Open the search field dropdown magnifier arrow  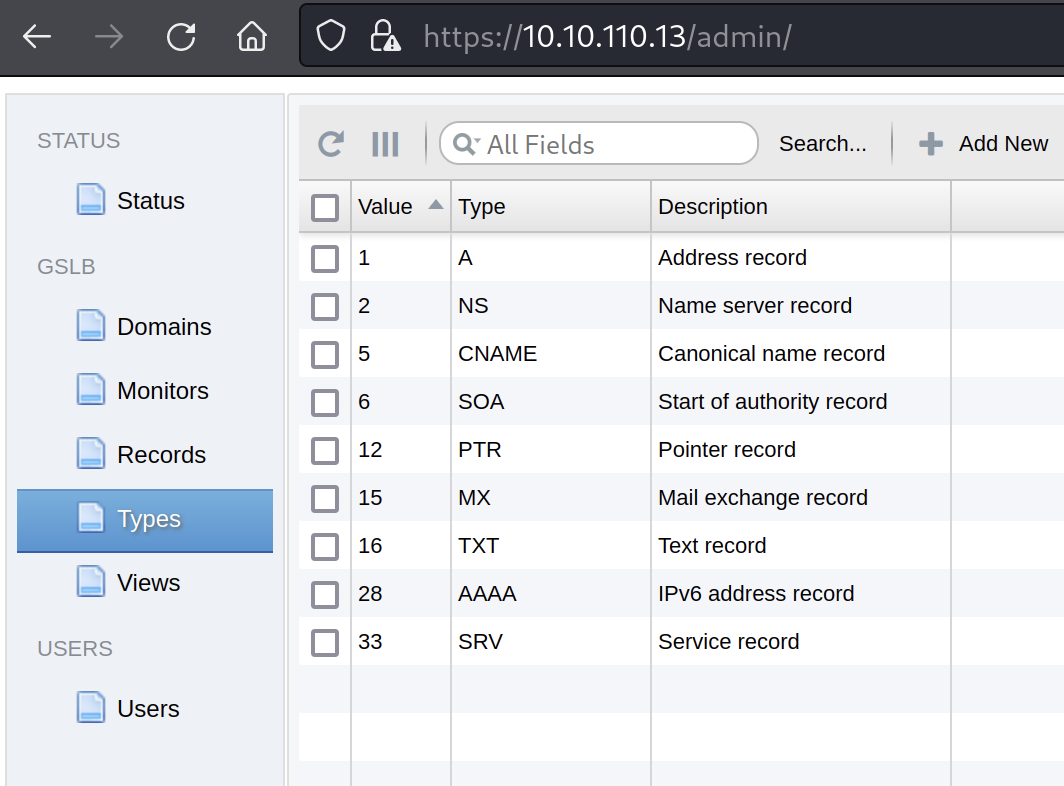point(467,144)
